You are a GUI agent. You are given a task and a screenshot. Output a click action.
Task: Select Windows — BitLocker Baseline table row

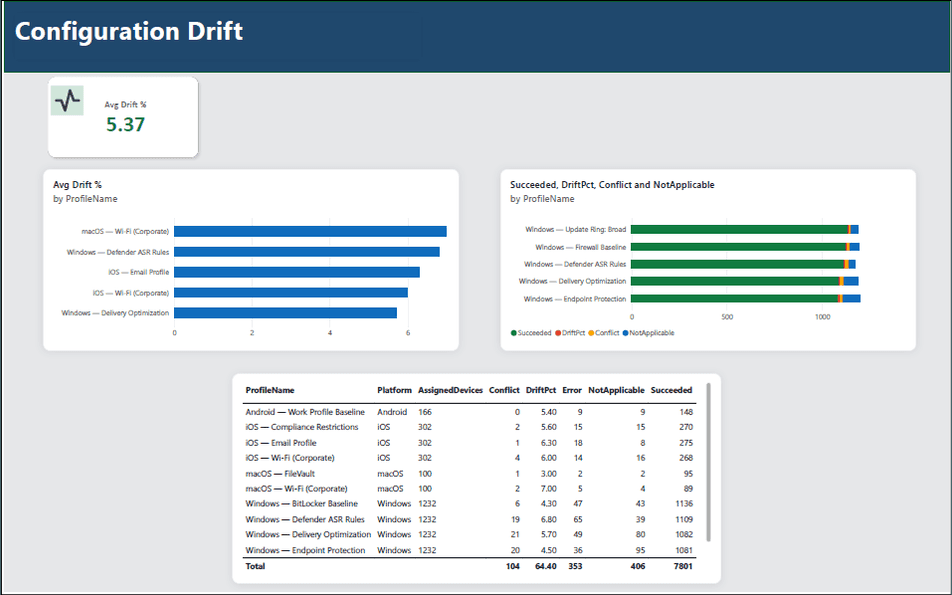coord(469,504)
